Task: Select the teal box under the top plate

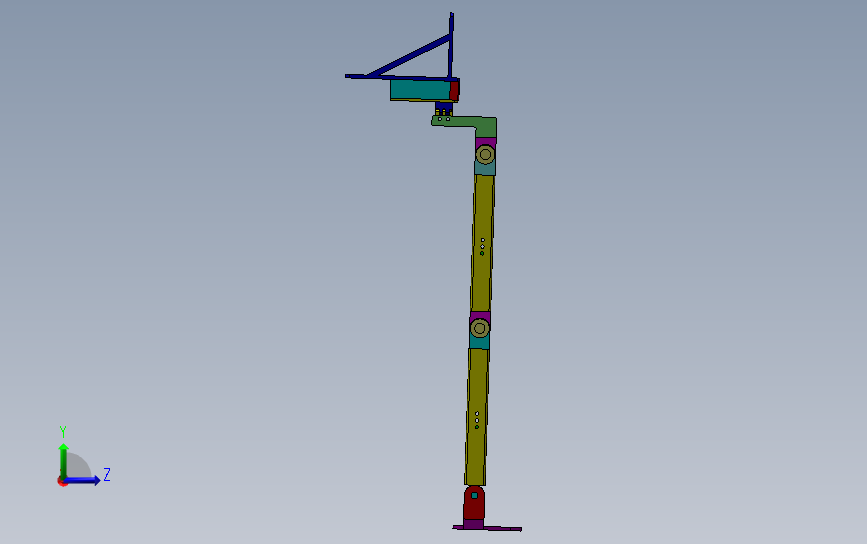Action: (420, 90)
